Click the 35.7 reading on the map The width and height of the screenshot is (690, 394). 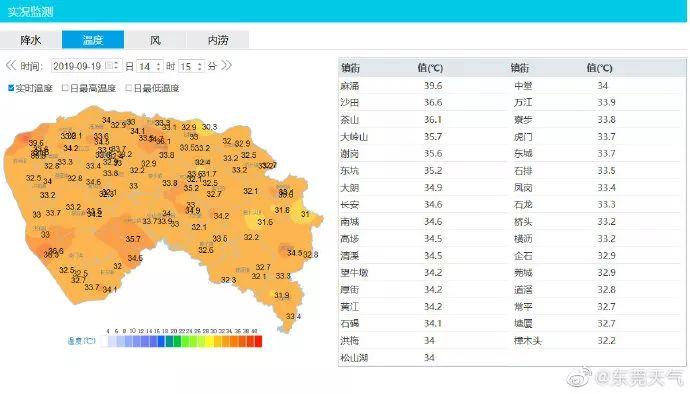point(133,239)
